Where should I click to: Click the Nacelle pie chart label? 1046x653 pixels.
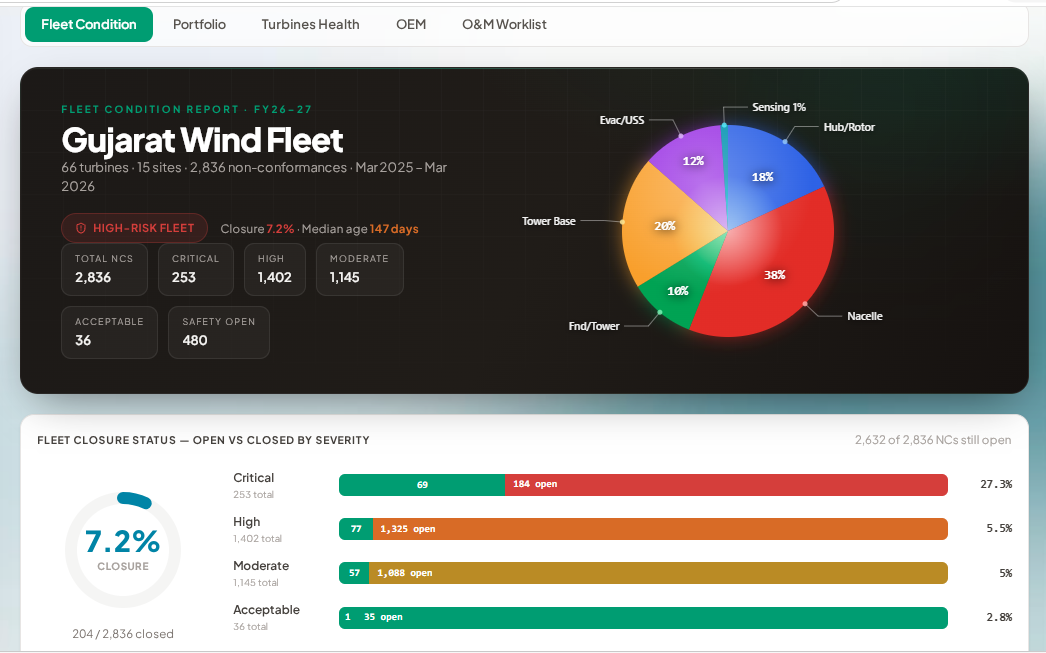[x=865, y=316]
